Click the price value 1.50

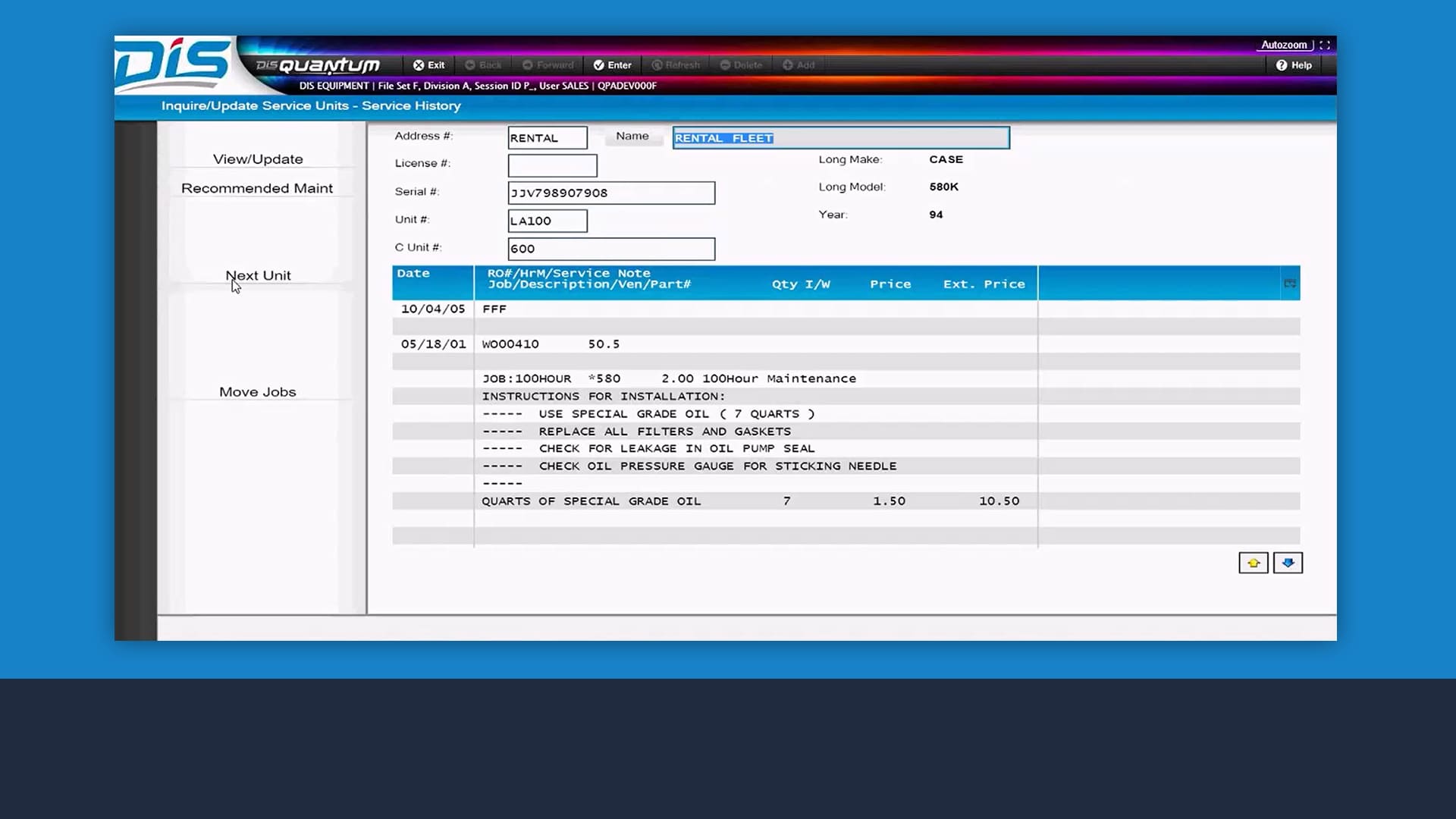pos(889,500)
